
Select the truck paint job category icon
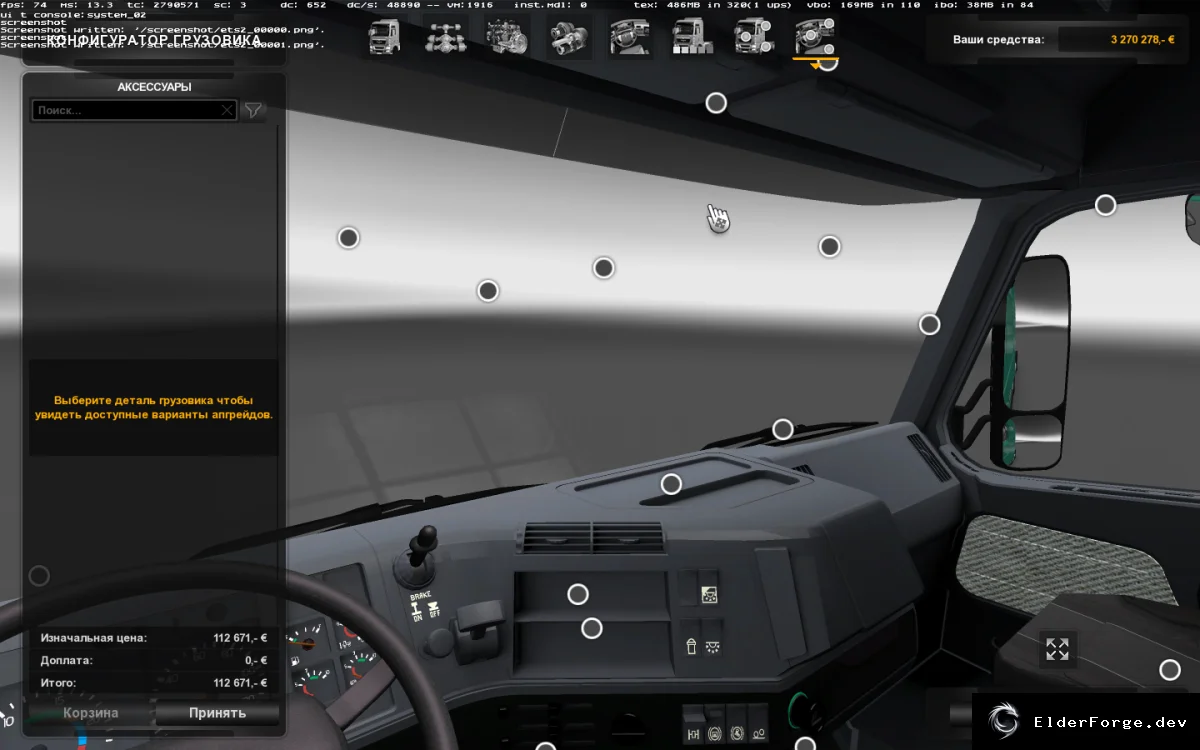691,37
